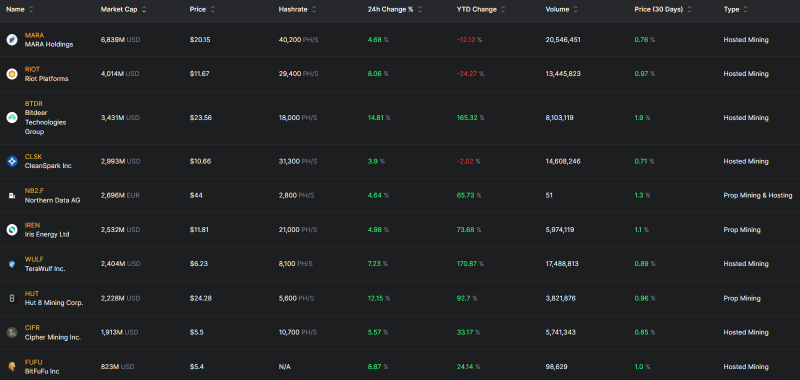Screen dimensions: 800x380
Task: Select the 'BitFuFu Inc' company name
Action: [42, 371]
